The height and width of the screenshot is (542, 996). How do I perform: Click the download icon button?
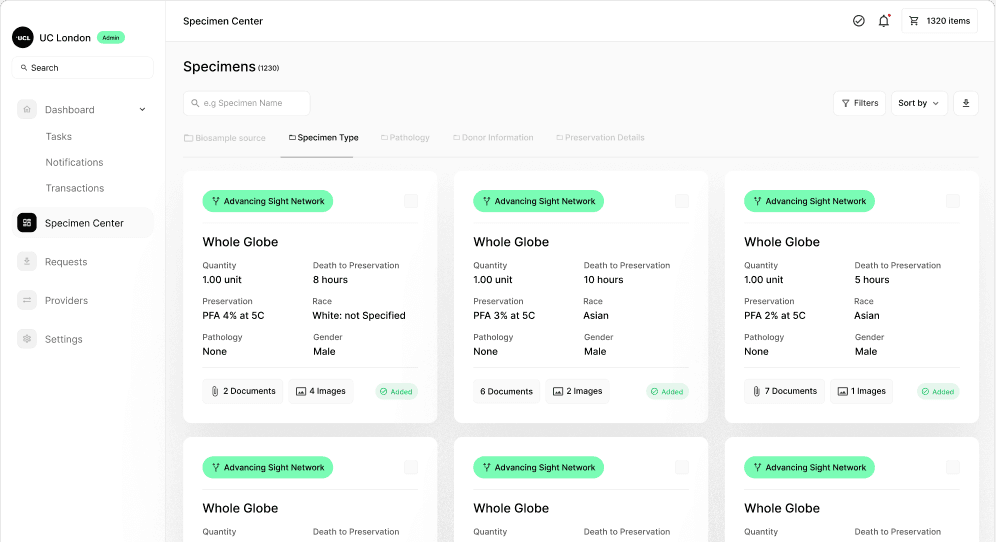[966, 103]
